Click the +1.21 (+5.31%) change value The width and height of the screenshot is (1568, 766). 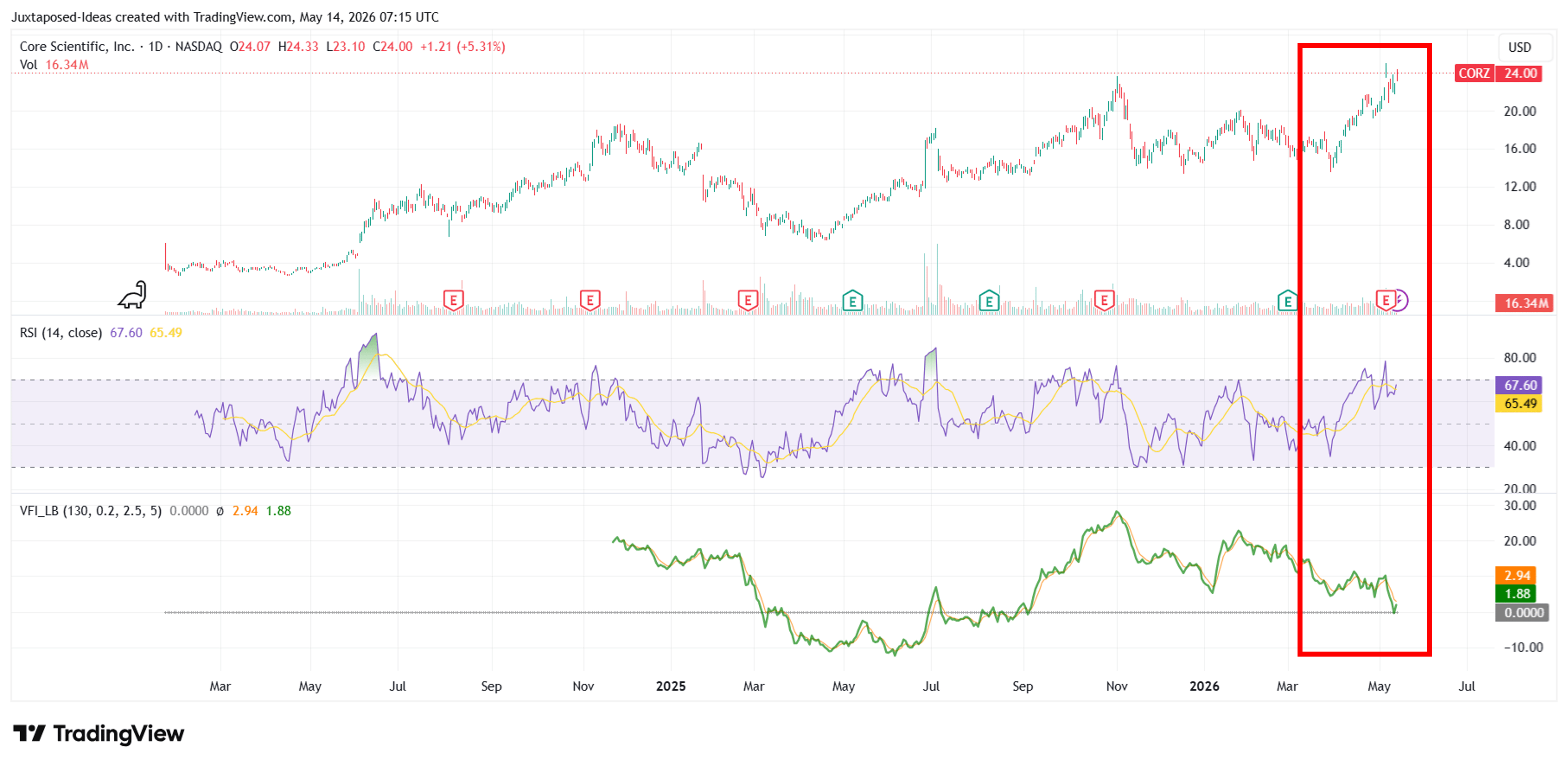(x=463, y=46)
